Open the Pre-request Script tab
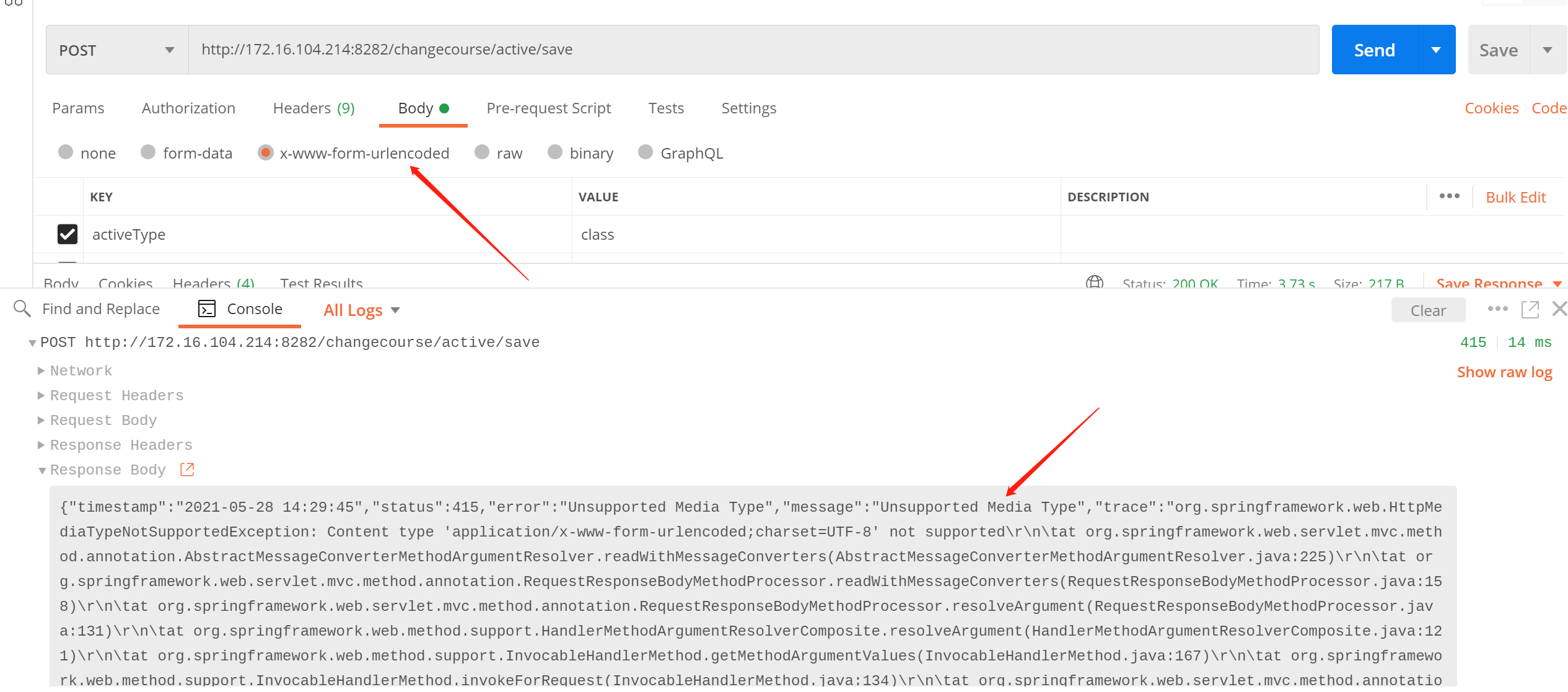Screen dimensions: 1568x692 tap(548, 108)
